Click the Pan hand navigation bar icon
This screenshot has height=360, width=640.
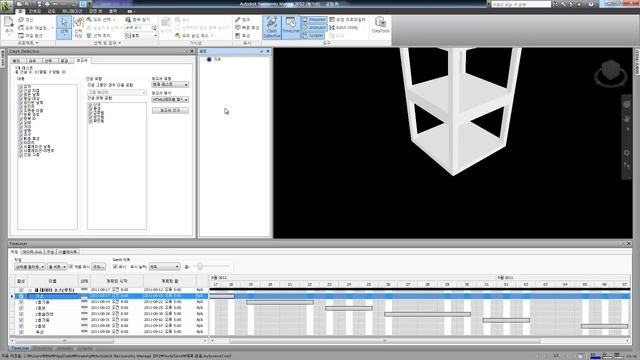[627, 119]
